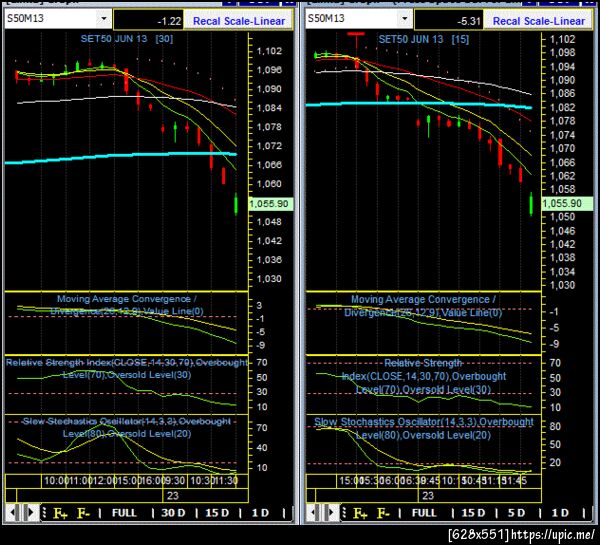Image resolution: width=600 pixels, height=545 pixels.
Task: Click SET50 JUN 13 [30] chart title
Action: click(127, 39)
